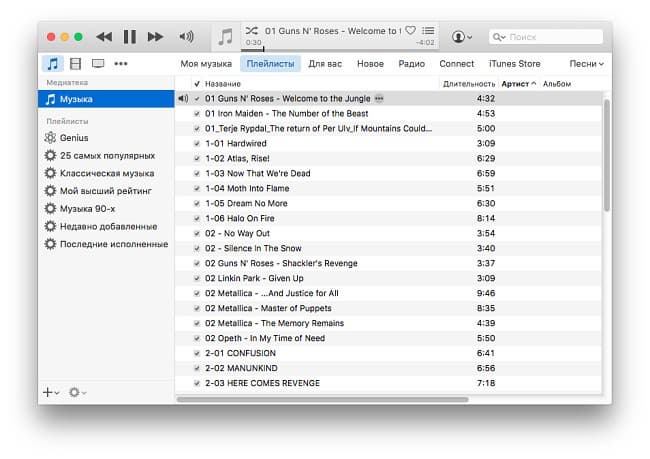Click the vertical scrollbar of the song list

[607, 155]
